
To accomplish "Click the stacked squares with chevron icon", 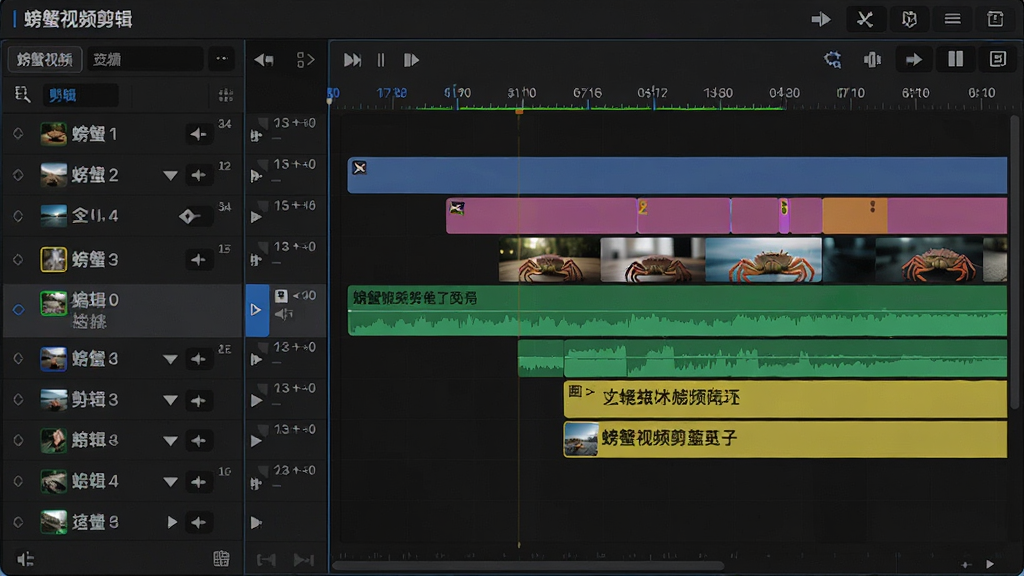I will pyautogui.click(x=305, y=60).
